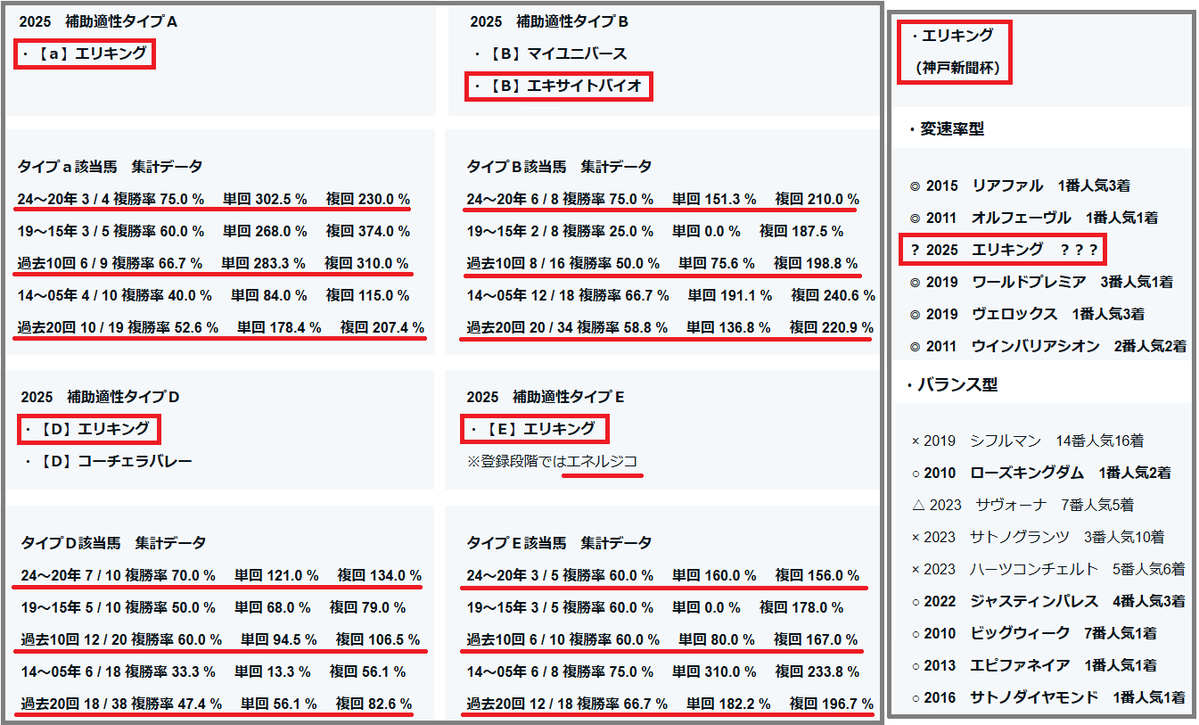This screenshot has width=1199, height=725.
Task: Select 2015 リアファル 1番人気3着
Action: coord(1020,186)
